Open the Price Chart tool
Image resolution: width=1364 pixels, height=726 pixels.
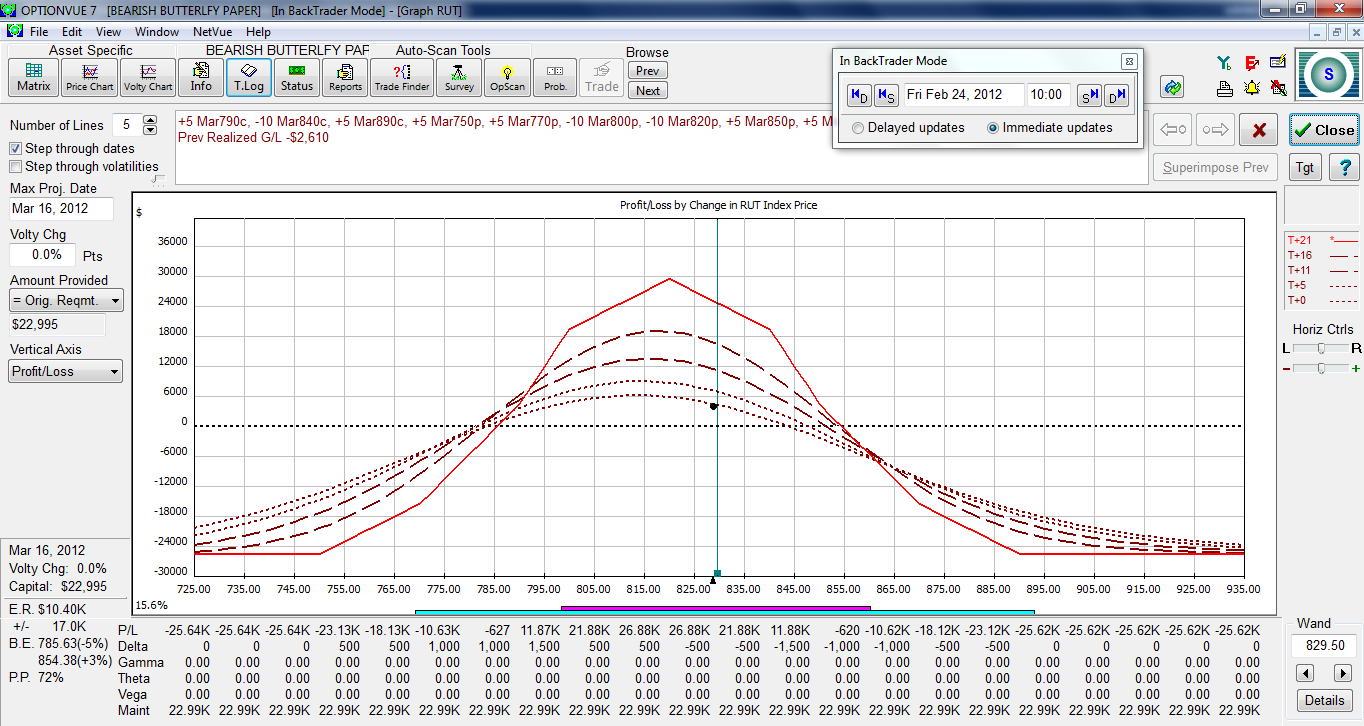pos(90,76)
